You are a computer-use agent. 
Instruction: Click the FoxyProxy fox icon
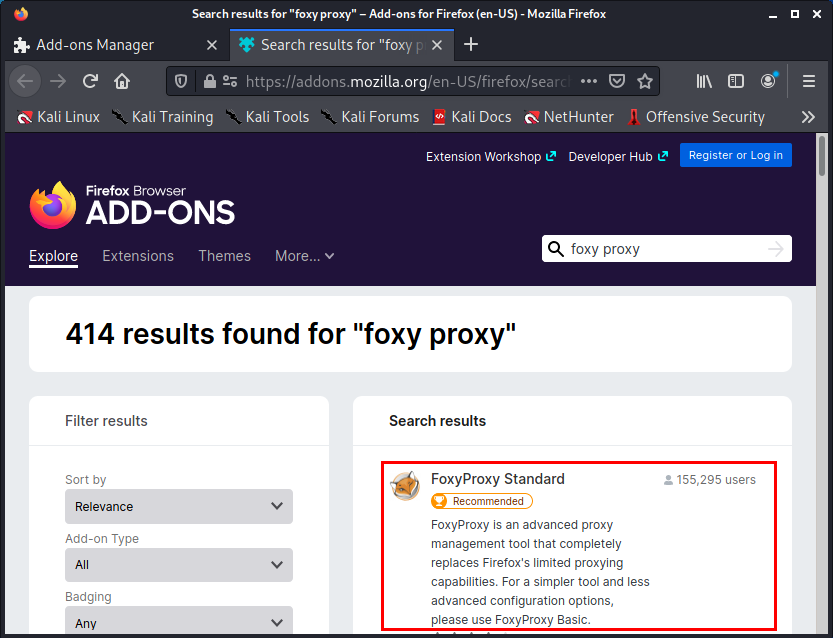tap(405, 486)
